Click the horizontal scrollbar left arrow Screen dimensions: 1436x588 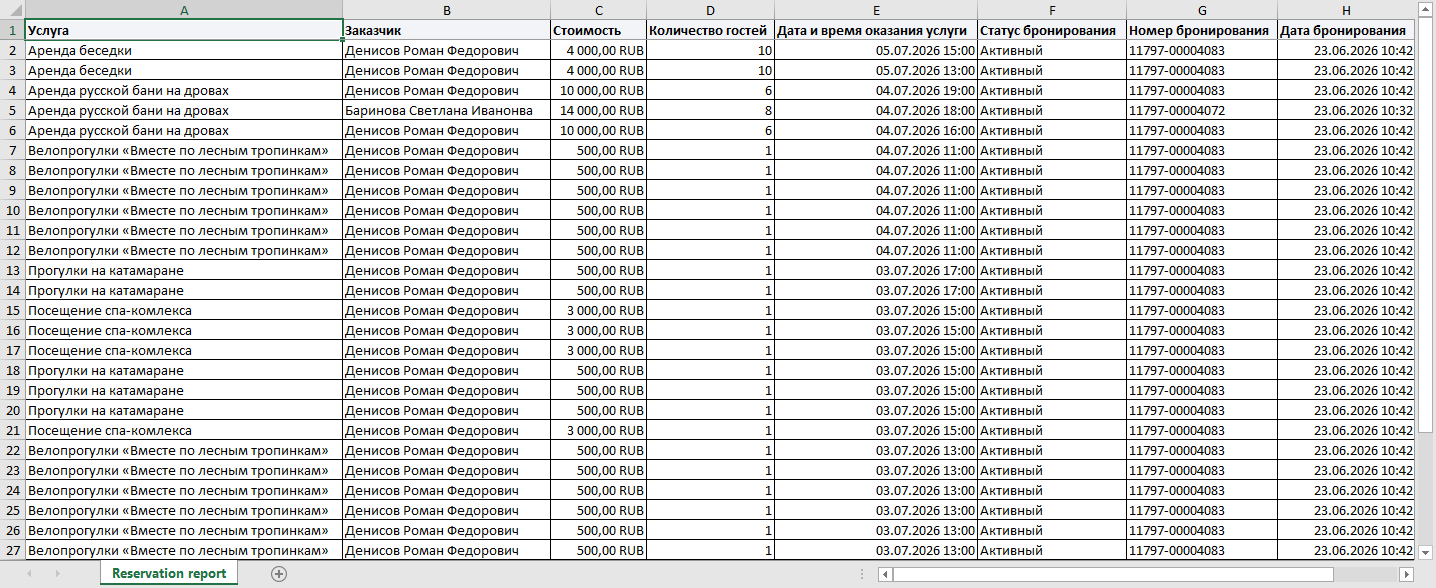pos(885,574)
